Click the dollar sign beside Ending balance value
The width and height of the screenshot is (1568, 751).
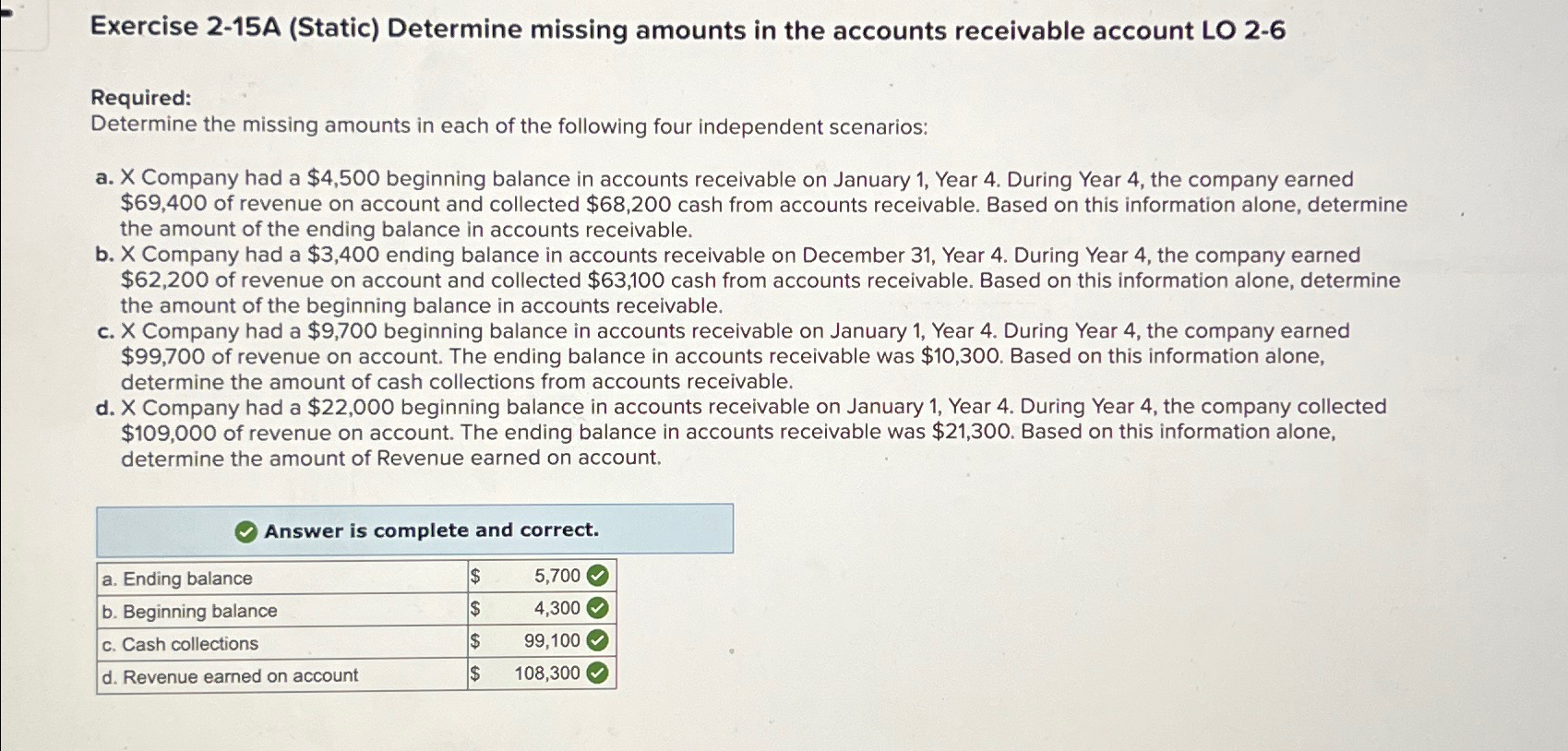pyautogui.click(x=476, y=576)
